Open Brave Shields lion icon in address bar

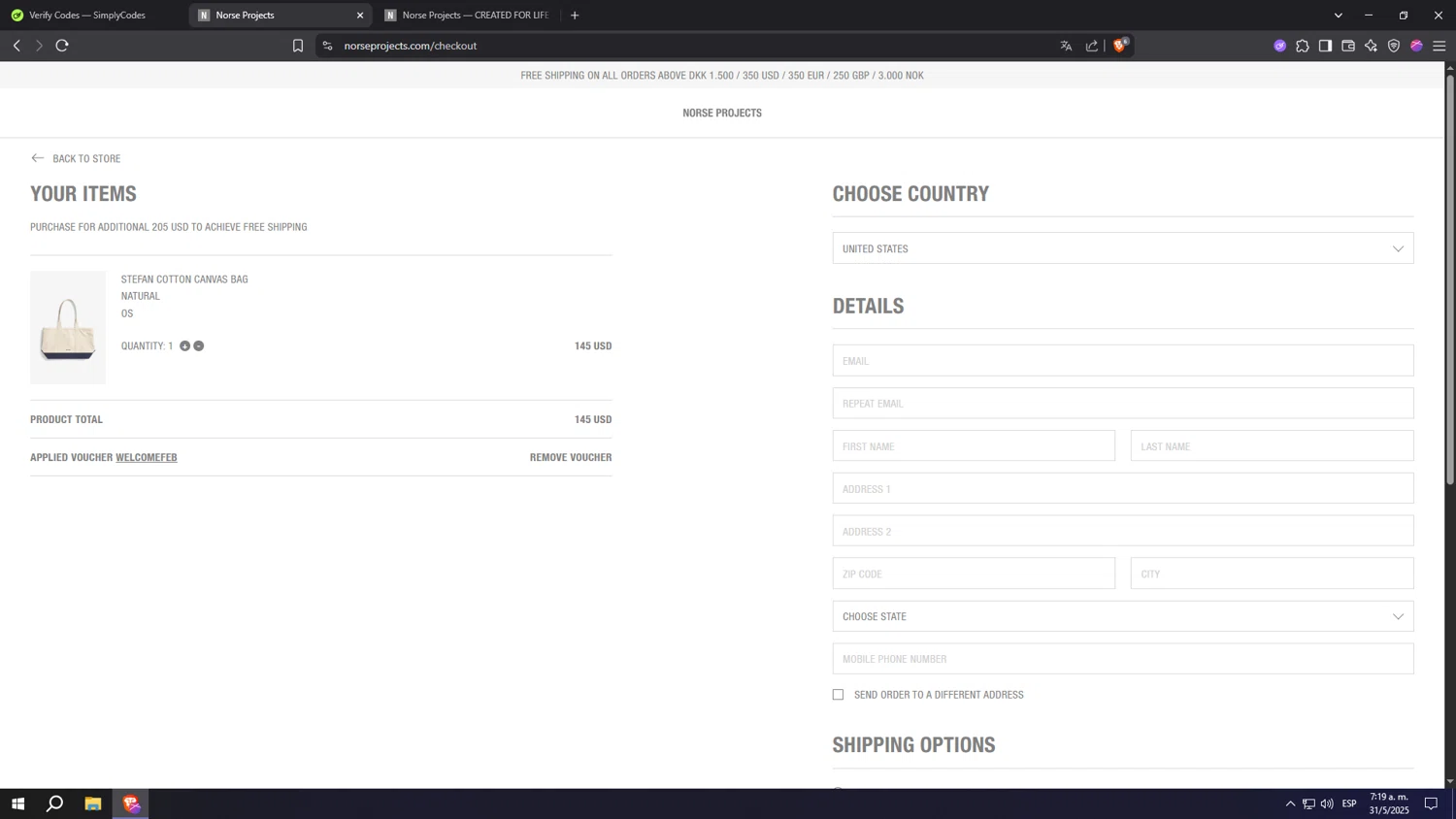[1119, 46]
